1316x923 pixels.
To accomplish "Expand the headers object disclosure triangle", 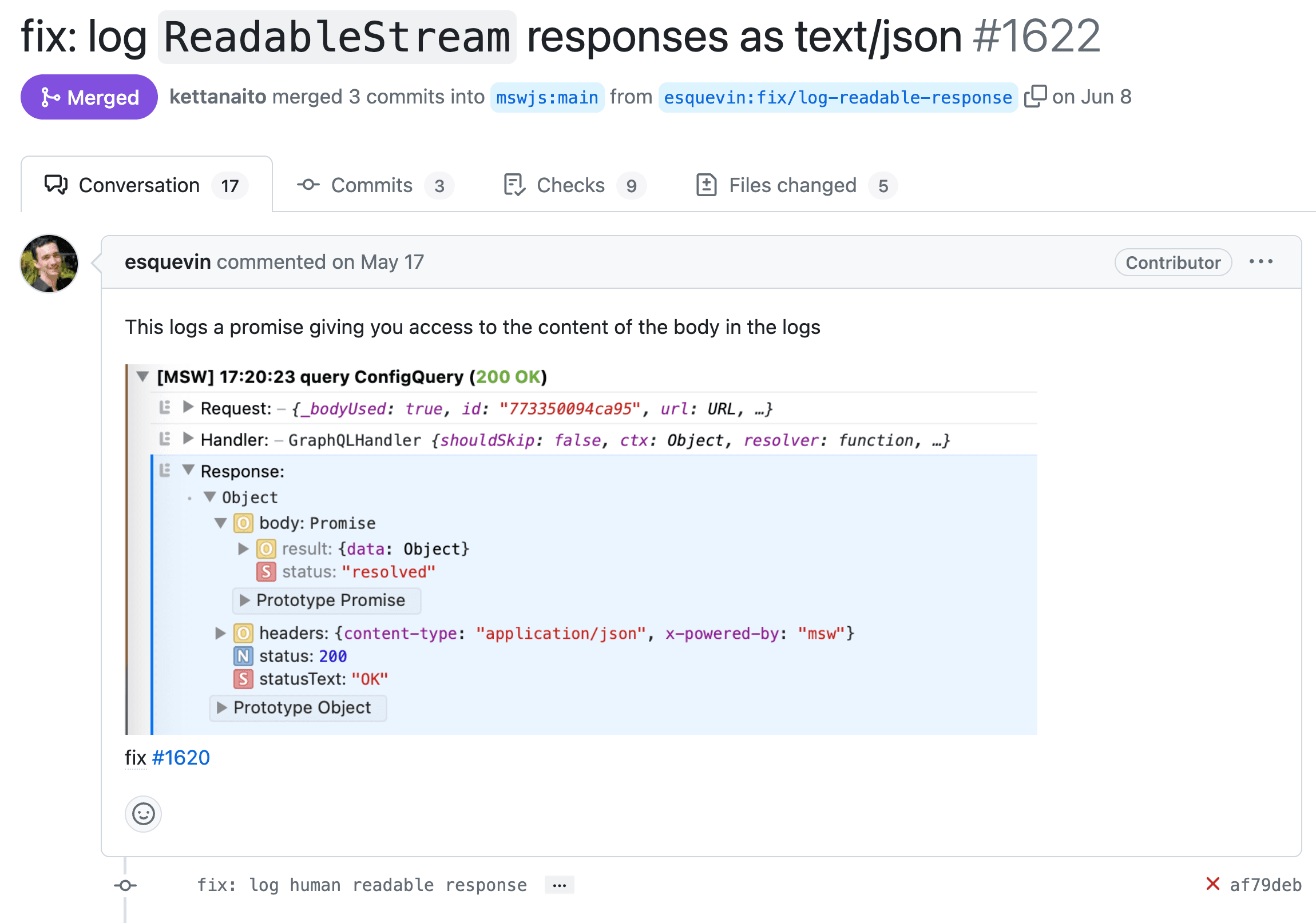I will pos(221,633).
